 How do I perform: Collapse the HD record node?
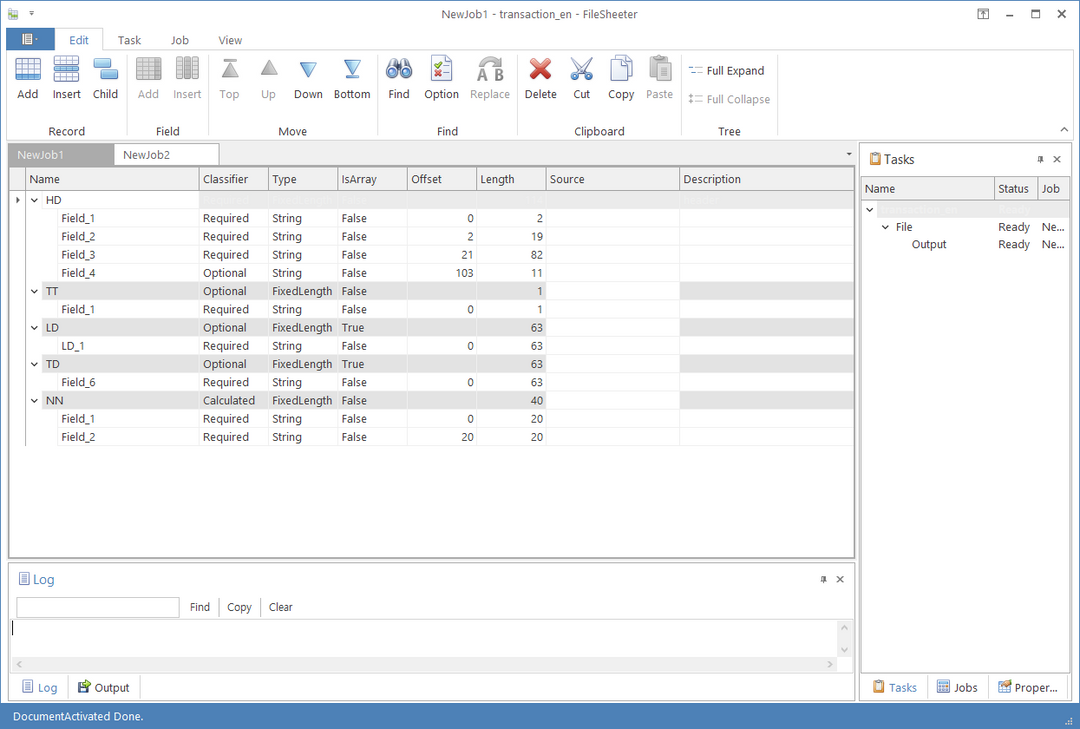pyautogui.click(x=35, y=201)
